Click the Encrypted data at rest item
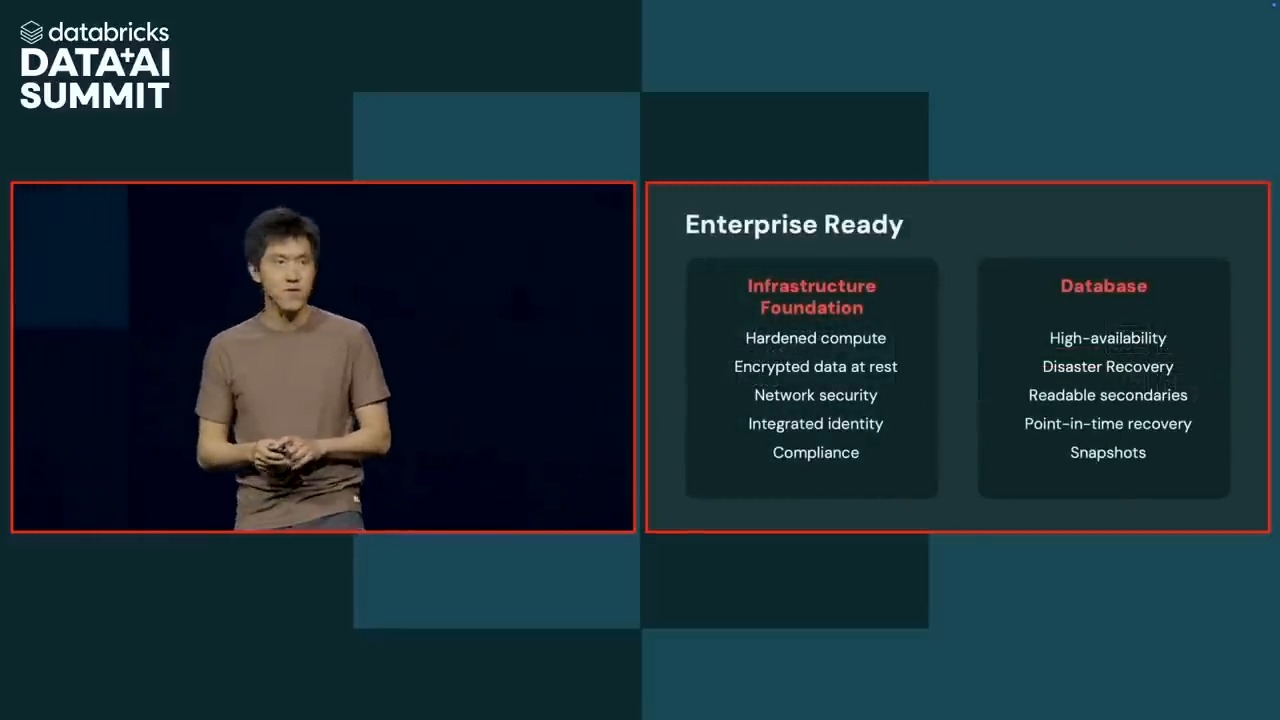 tap(815, 367)
